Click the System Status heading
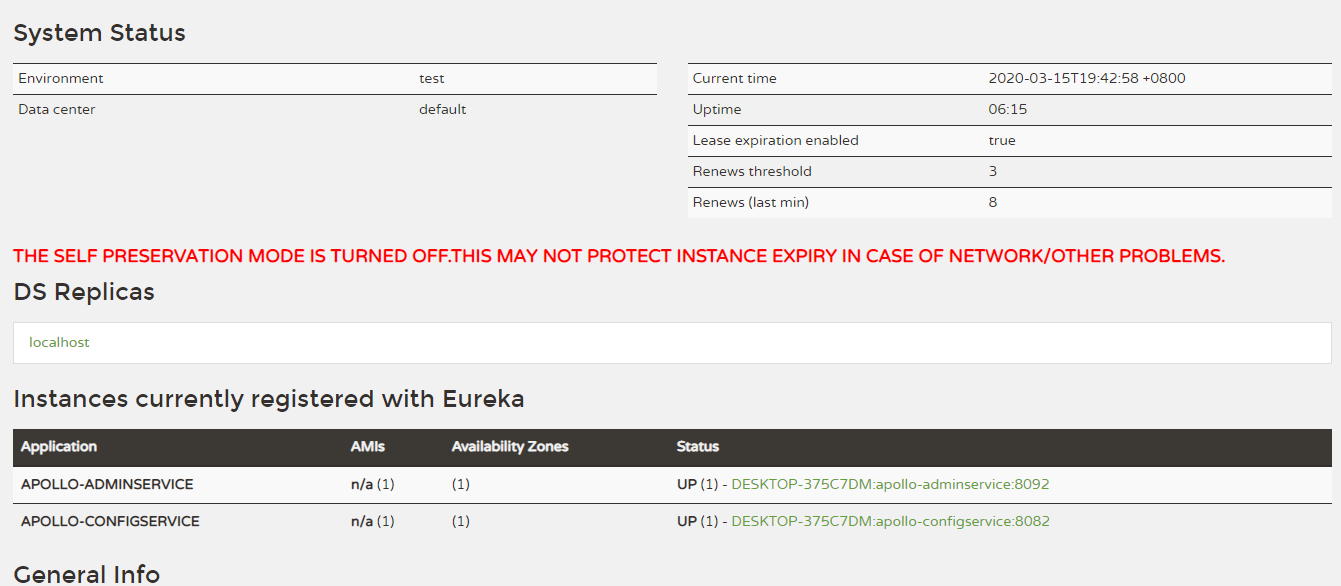This screenshot has width=1341, height=586. pos(99,33)
